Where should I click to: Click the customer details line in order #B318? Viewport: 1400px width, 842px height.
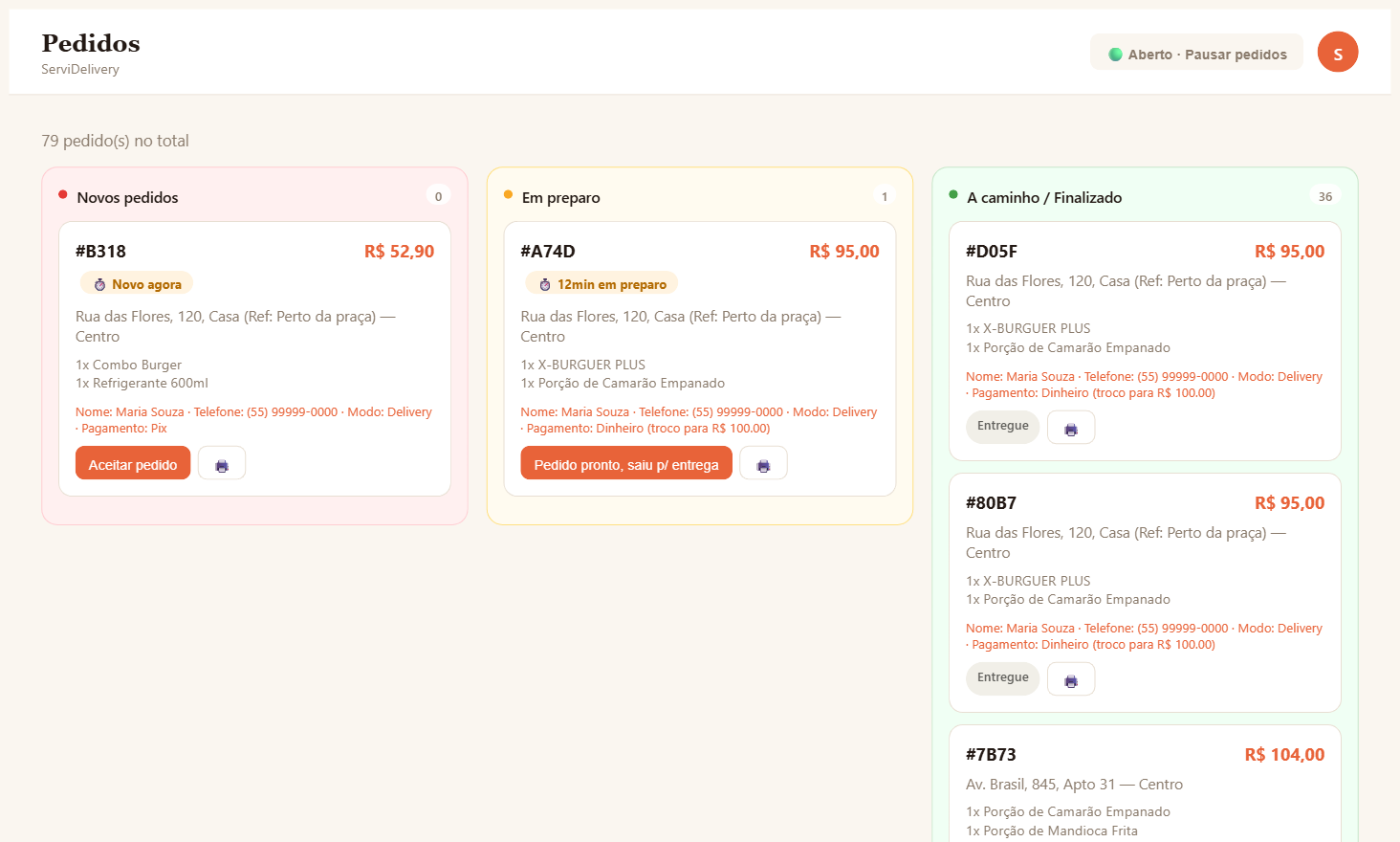254,420
